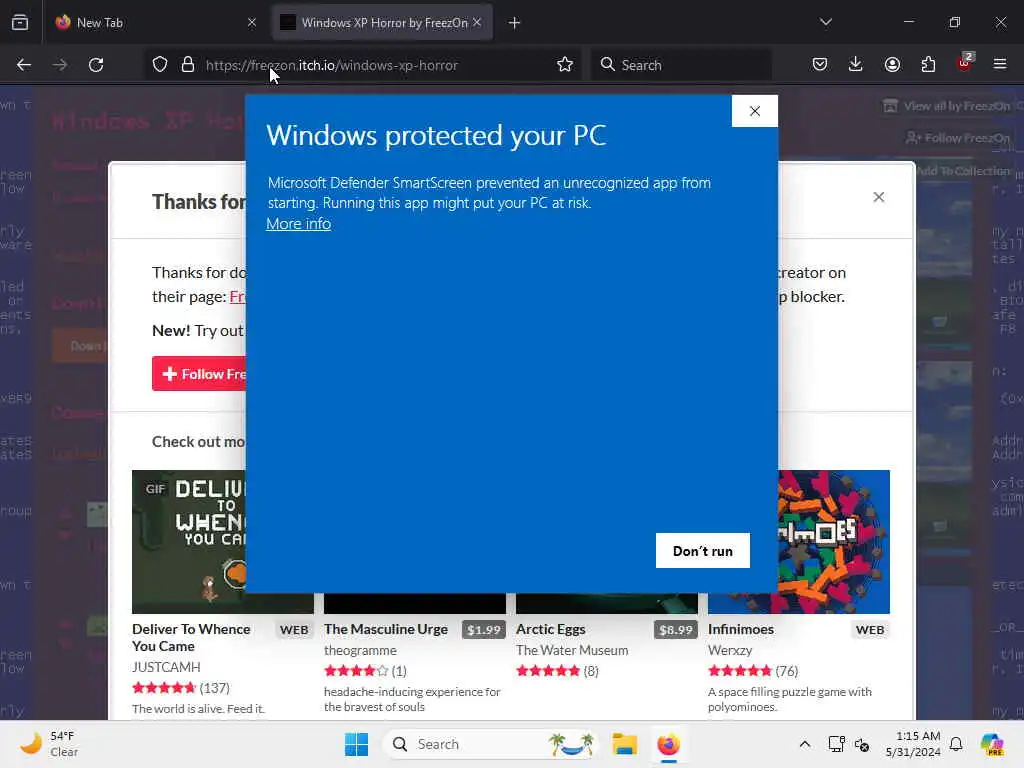This screenshot has width=1024, height=768.
Task: Click Deliver To Whence You Came star rating
Action: tap(164, 688)
